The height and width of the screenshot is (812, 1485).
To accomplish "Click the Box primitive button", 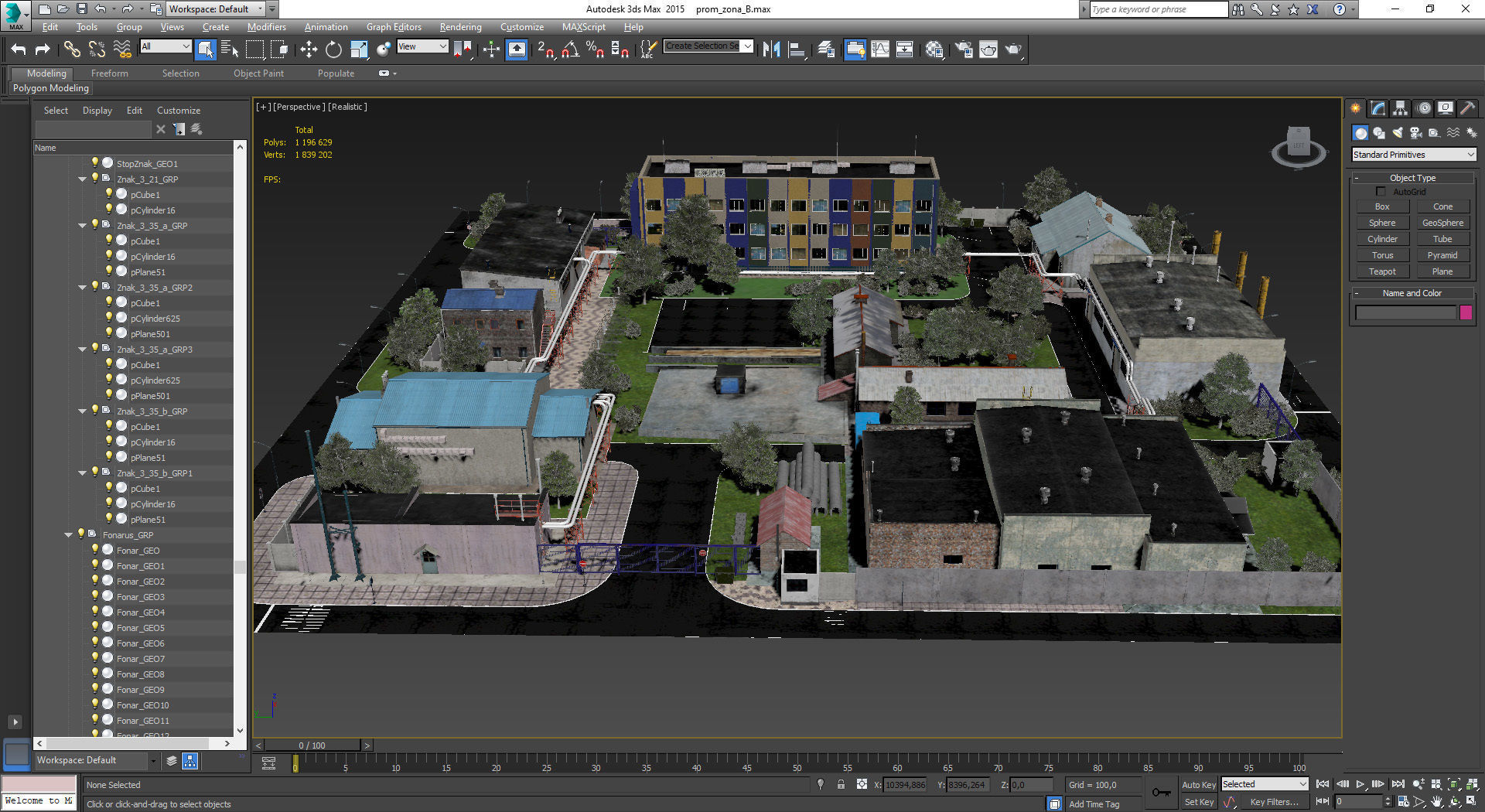I will click(1382, 207).
